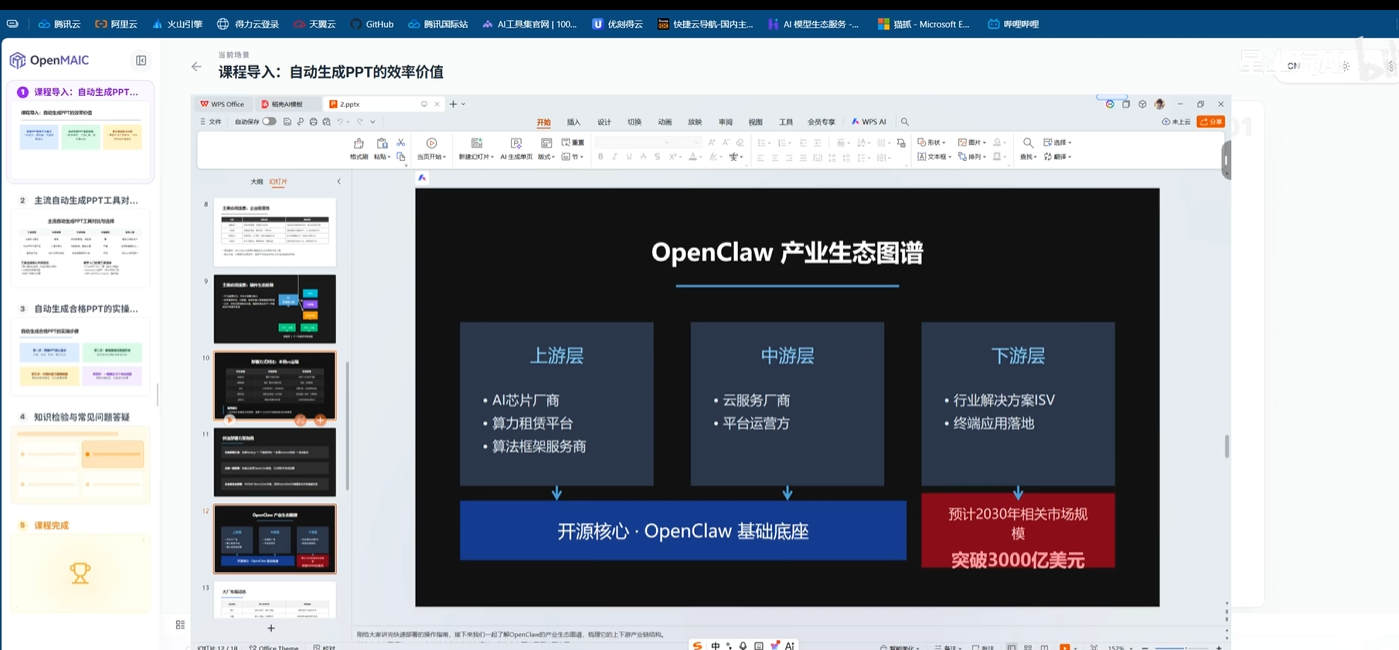Click the microphone icon in input method bar

[x=742, y=646]
